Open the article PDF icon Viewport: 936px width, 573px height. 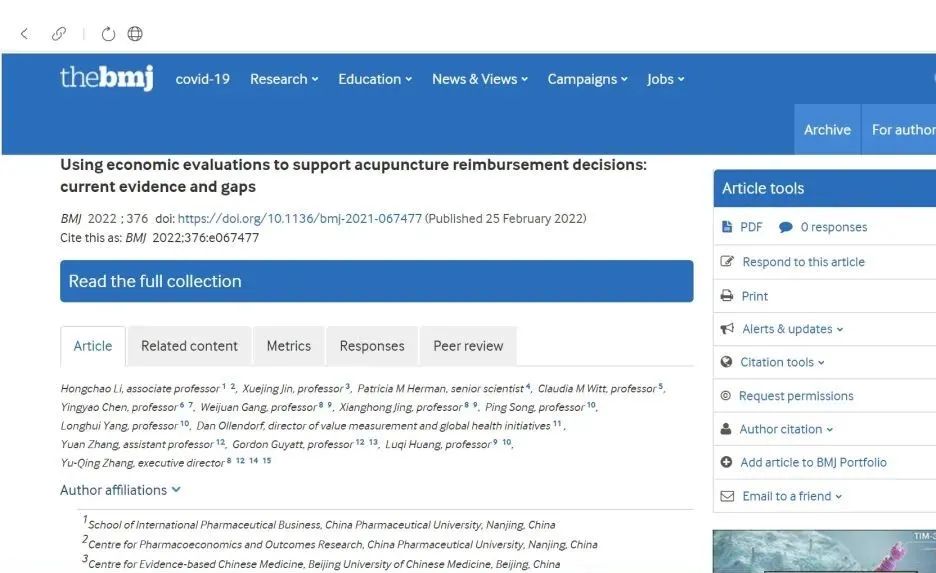click(727, 227)
